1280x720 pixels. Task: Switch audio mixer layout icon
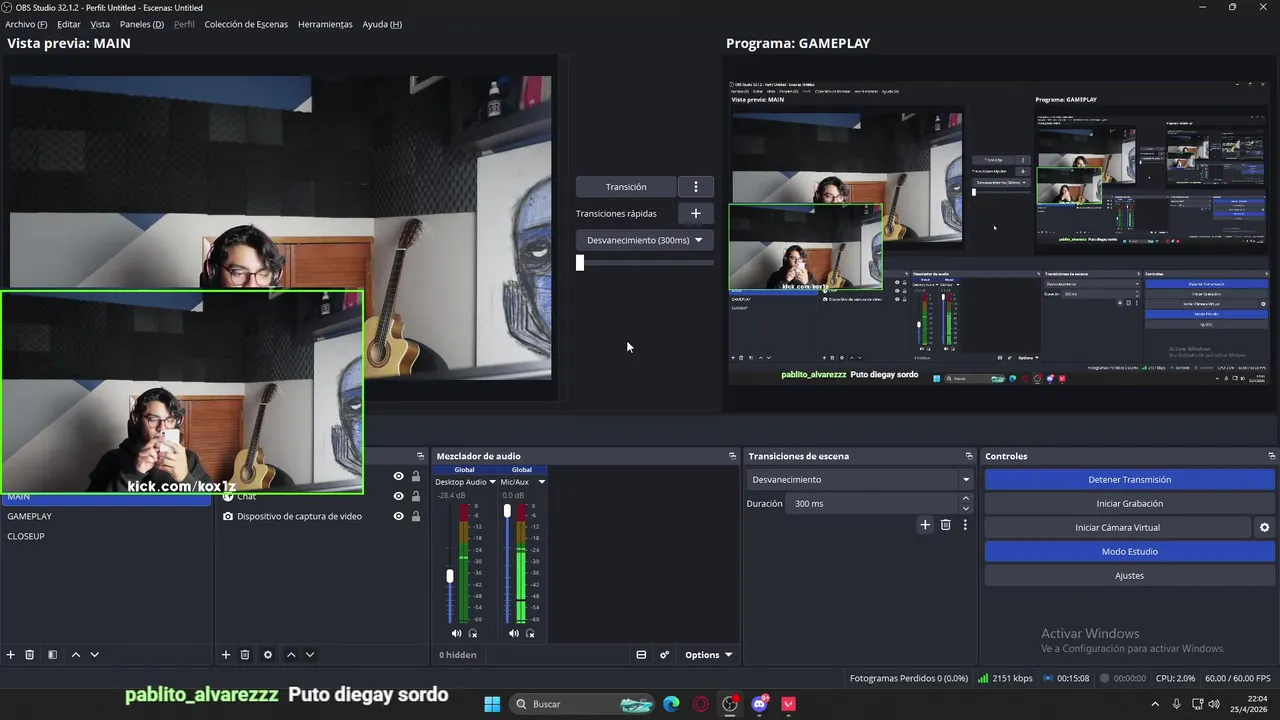641,655
